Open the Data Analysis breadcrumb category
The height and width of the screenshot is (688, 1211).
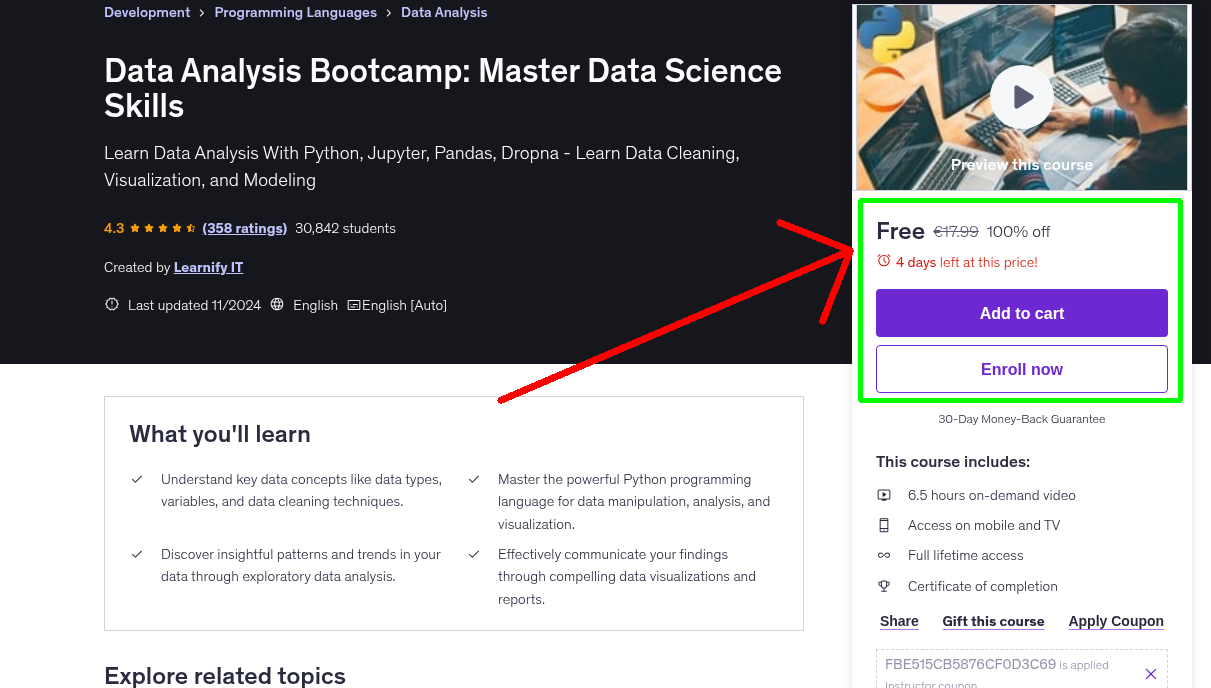tap(443, 12)
